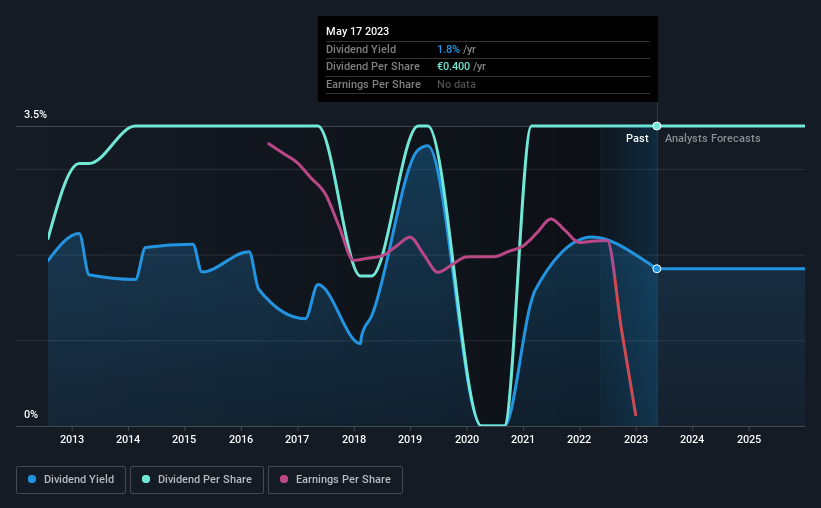
Task: Click the Analysts Forecasts label
Action: click(x=713, y=138)
